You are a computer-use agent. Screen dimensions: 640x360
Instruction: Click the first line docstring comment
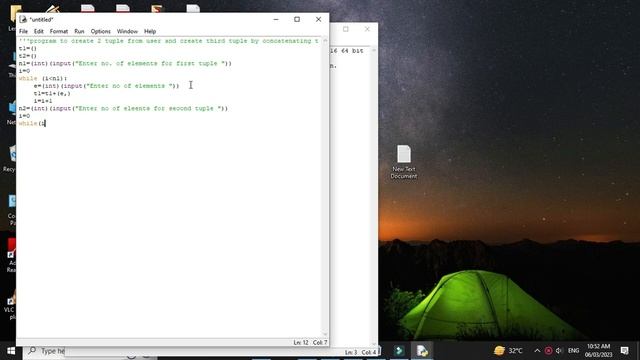tap(169, 41)
